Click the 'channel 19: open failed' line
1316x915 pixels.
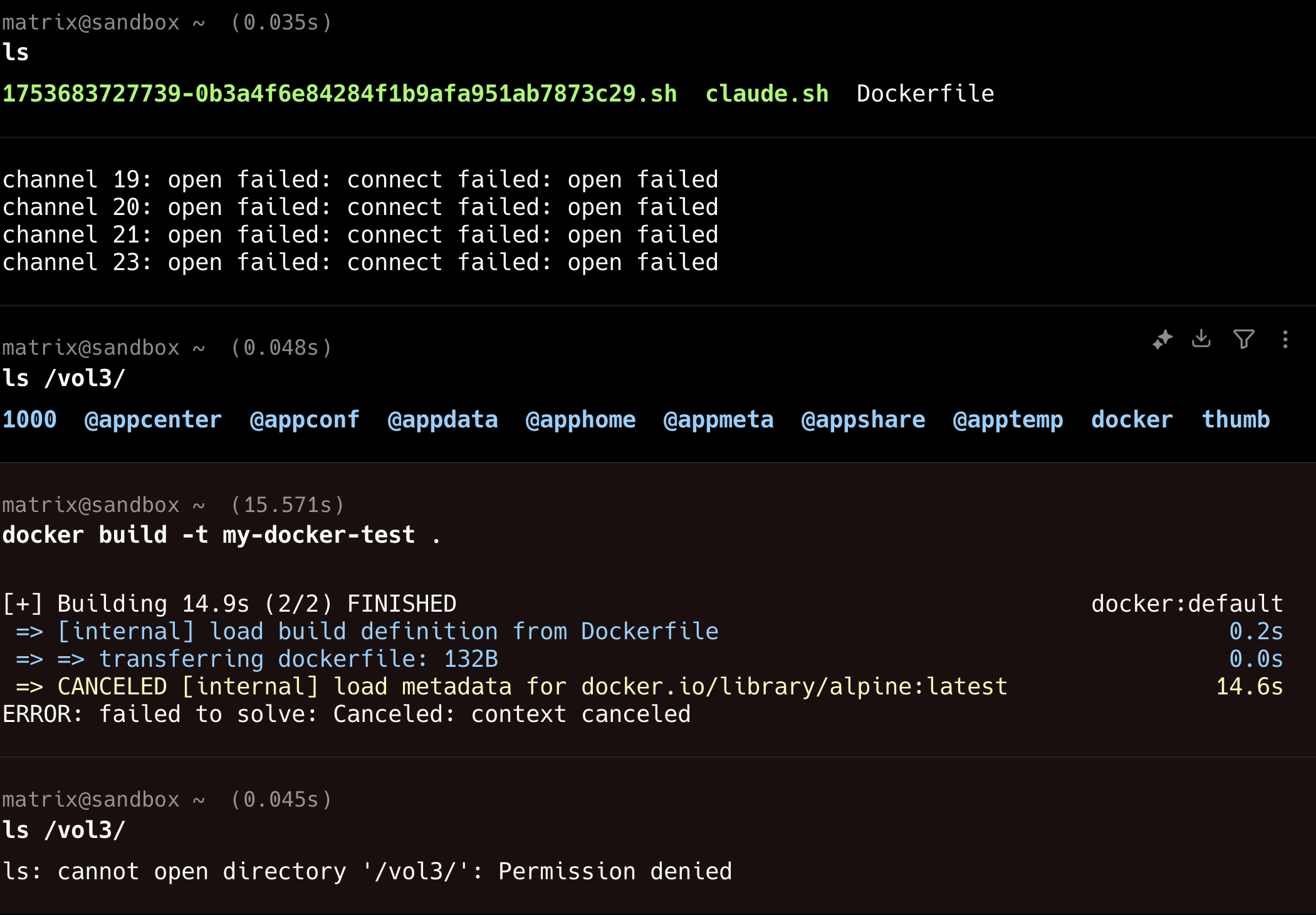360,180
